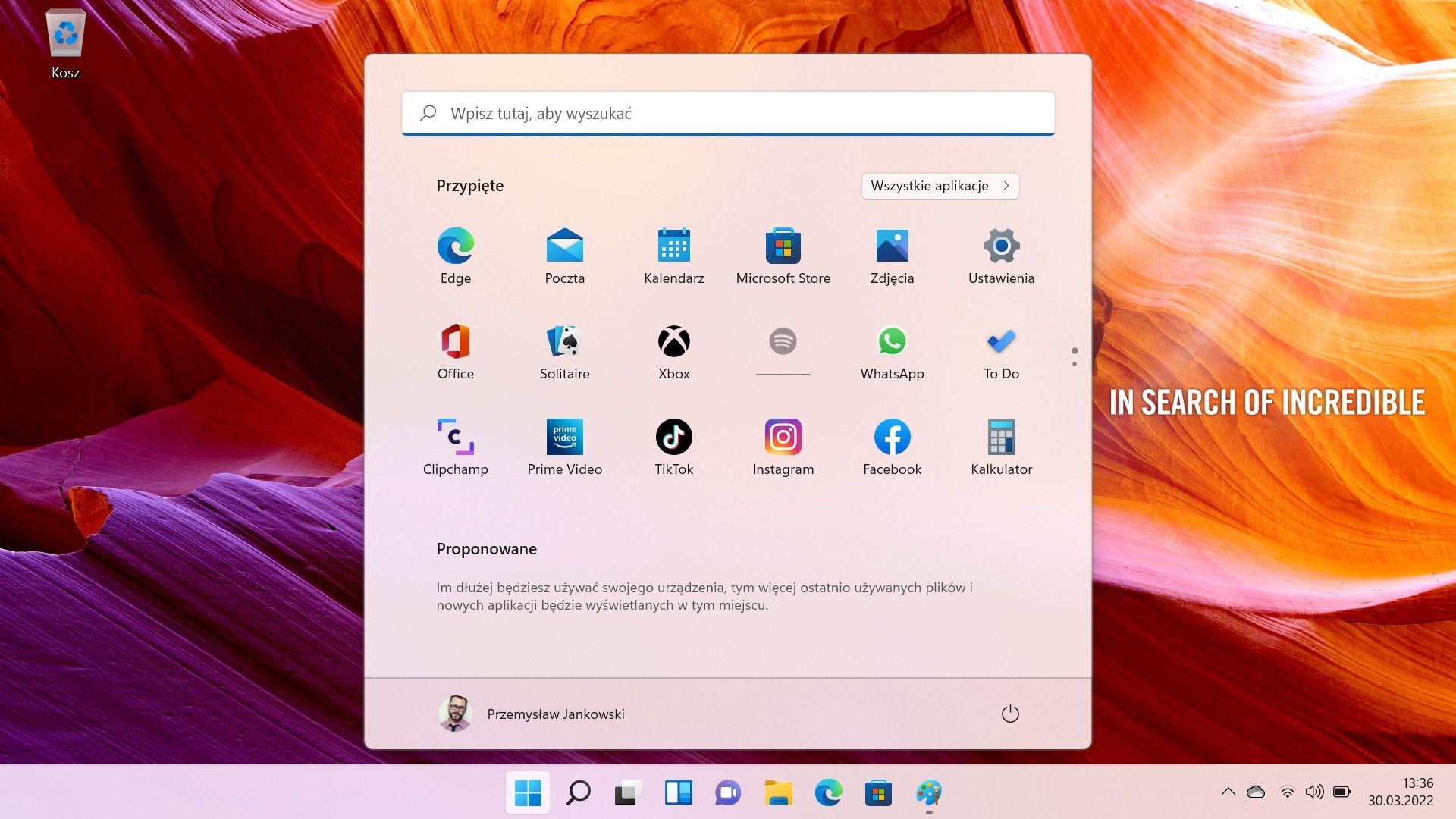
Task: Open Microsoft Store from the taskbar
Action: click(879, 793)
